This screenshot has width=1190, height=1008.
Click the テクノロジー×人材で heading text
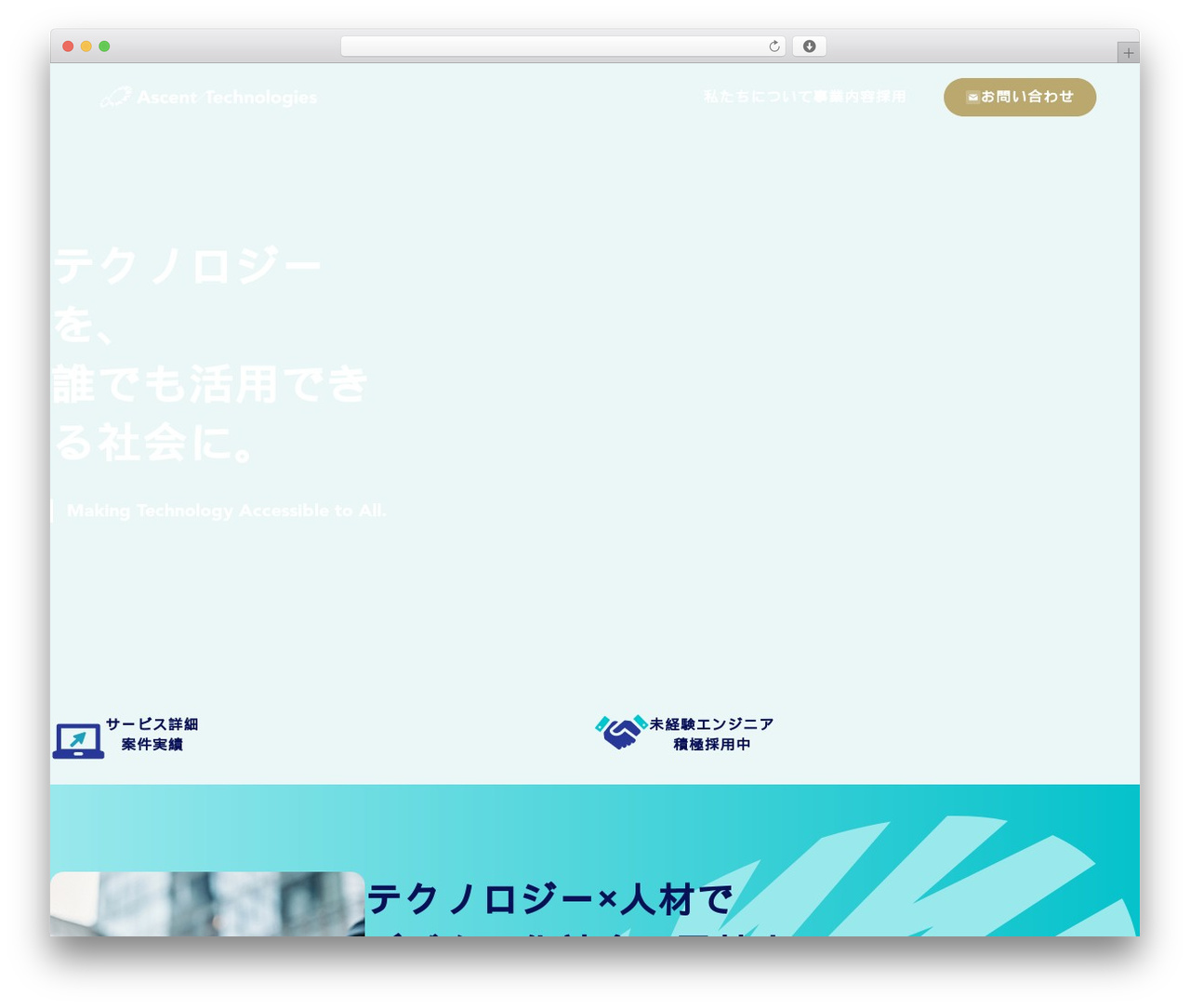point(550,899)
